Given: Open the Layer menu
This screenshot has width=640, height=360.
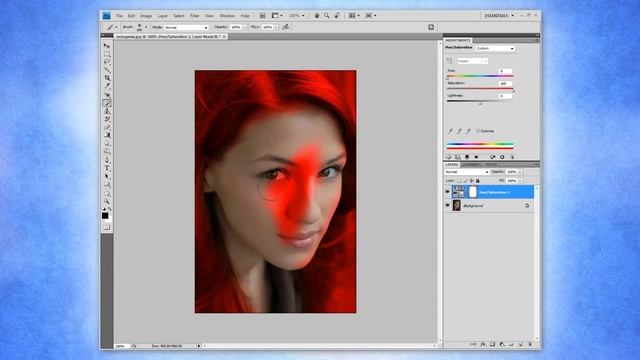Looking at the screenshot, I should coord(162,16).
